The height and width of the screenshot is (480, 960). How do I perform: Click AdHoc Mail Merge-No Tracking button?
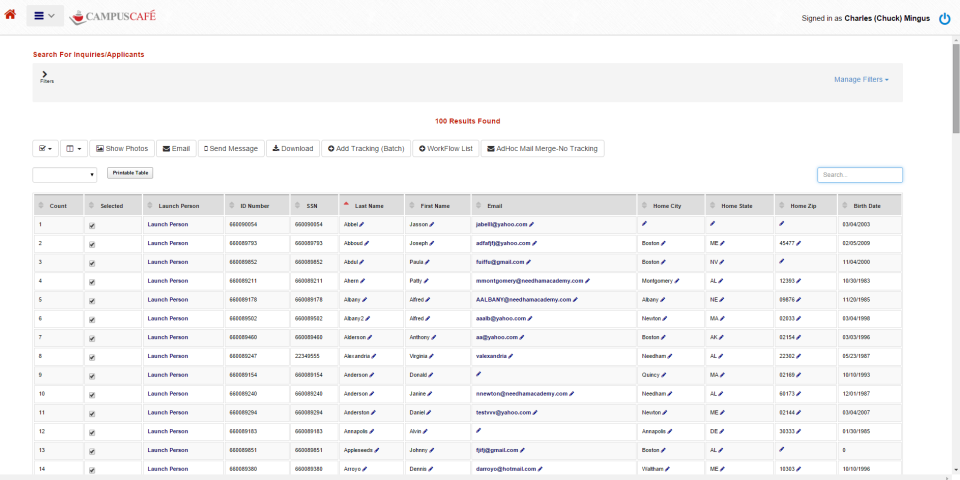pos(542,149)
